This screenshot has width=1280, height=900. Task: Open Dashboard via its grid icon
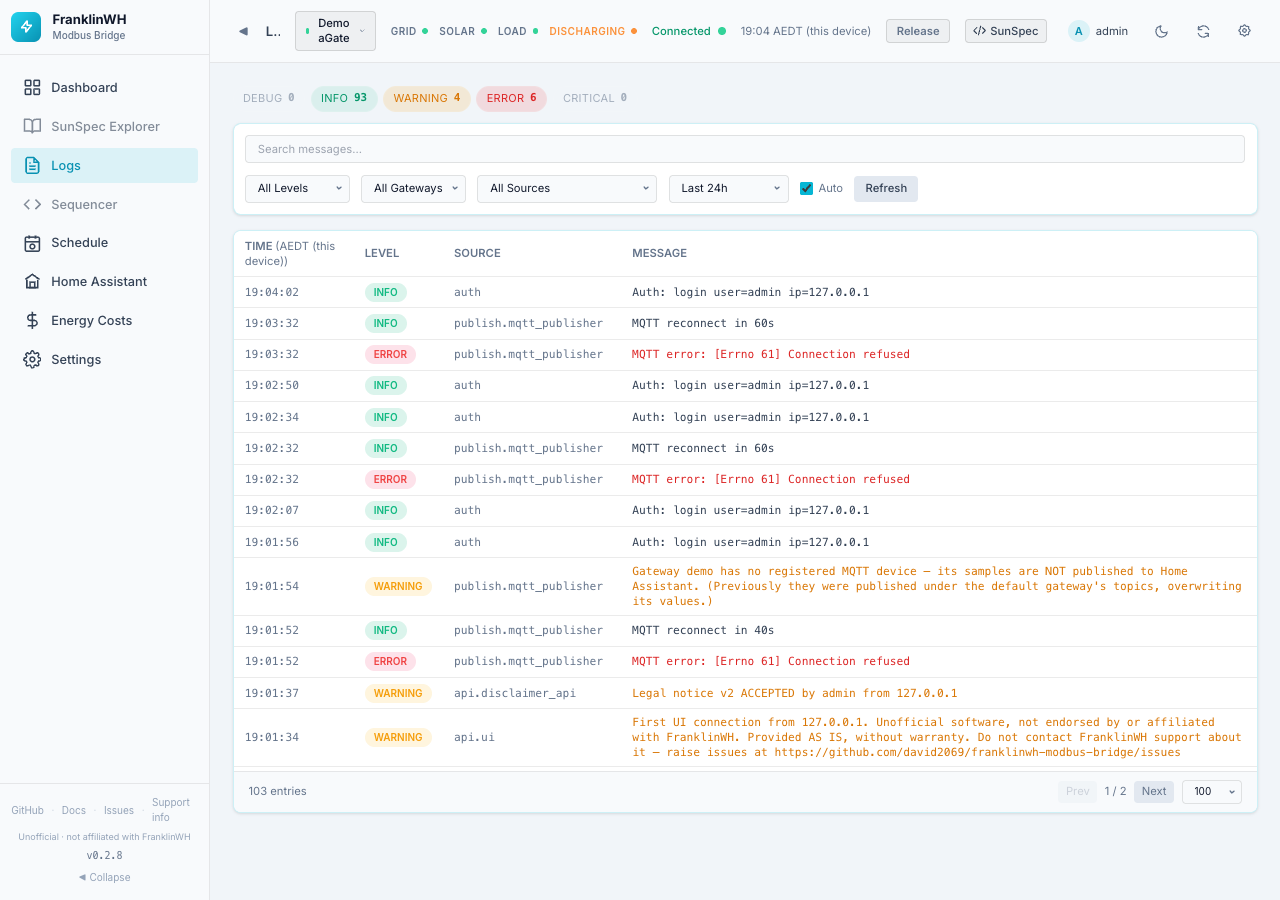(32, 88)
